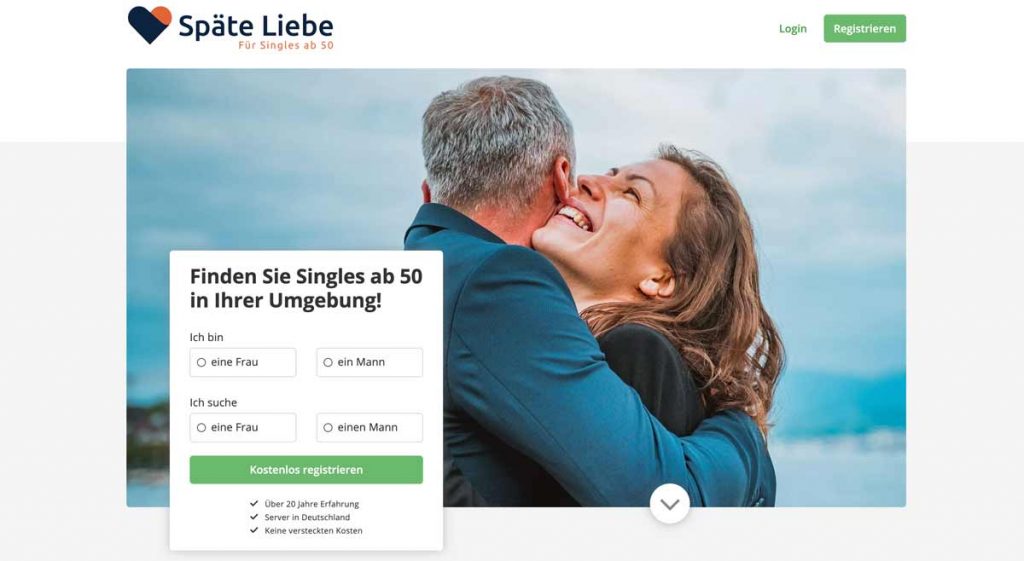1024x561 pixels.
Task: Click the Registrieren button in the header
Action: (x=865, y=29)
